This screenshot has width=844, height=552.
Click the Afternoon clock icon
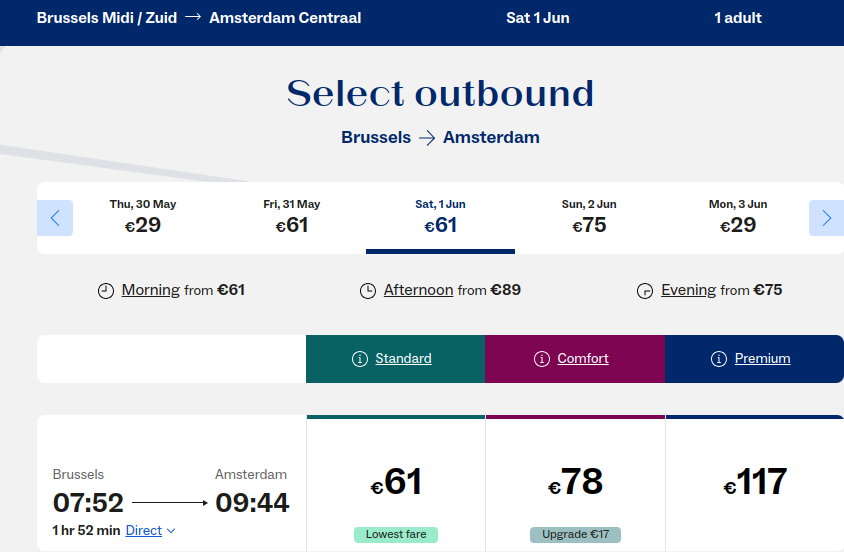pyautogui.click(x=368, y=291)
